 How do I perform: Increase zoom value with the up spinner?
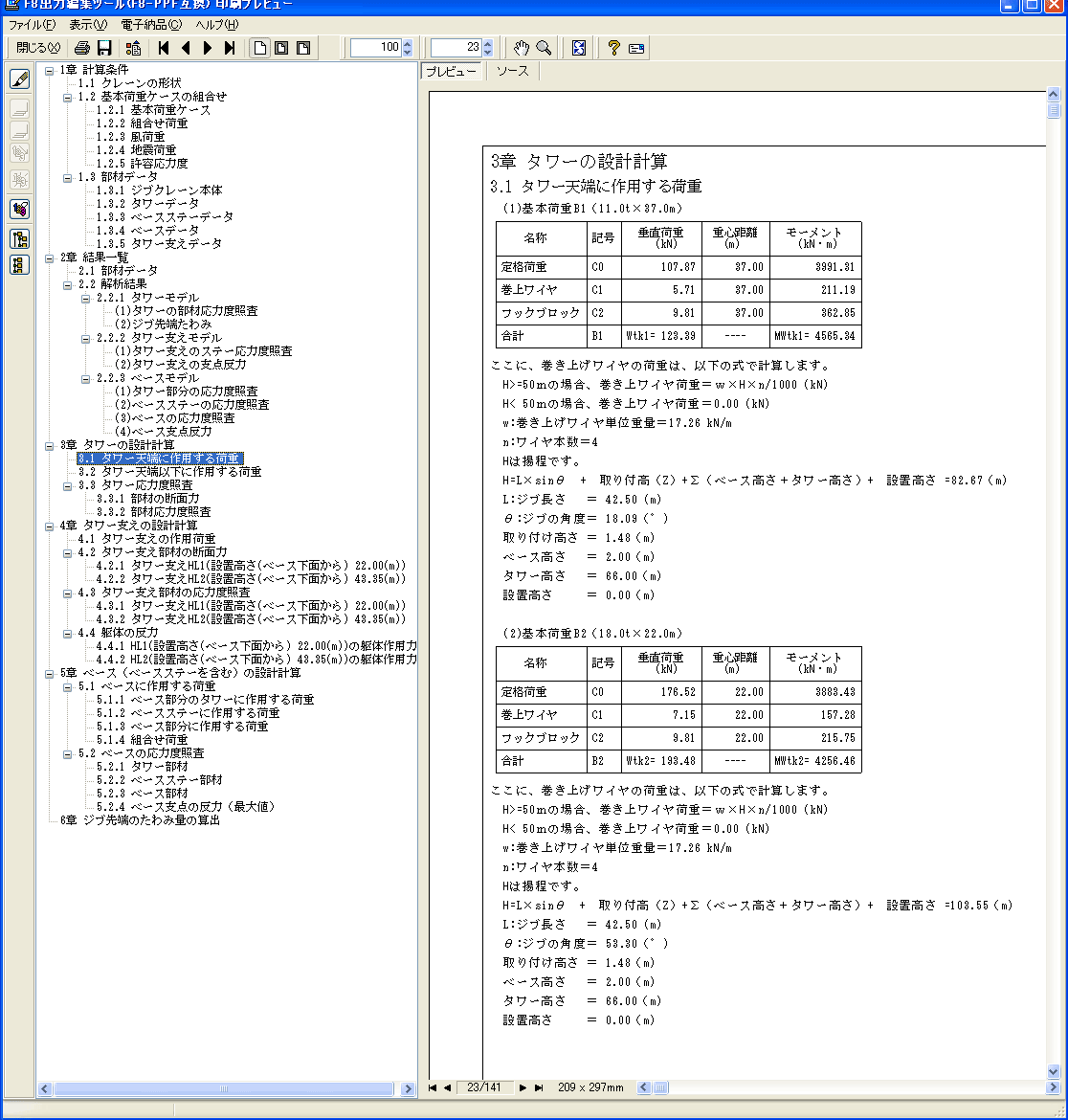pos(408,44)
